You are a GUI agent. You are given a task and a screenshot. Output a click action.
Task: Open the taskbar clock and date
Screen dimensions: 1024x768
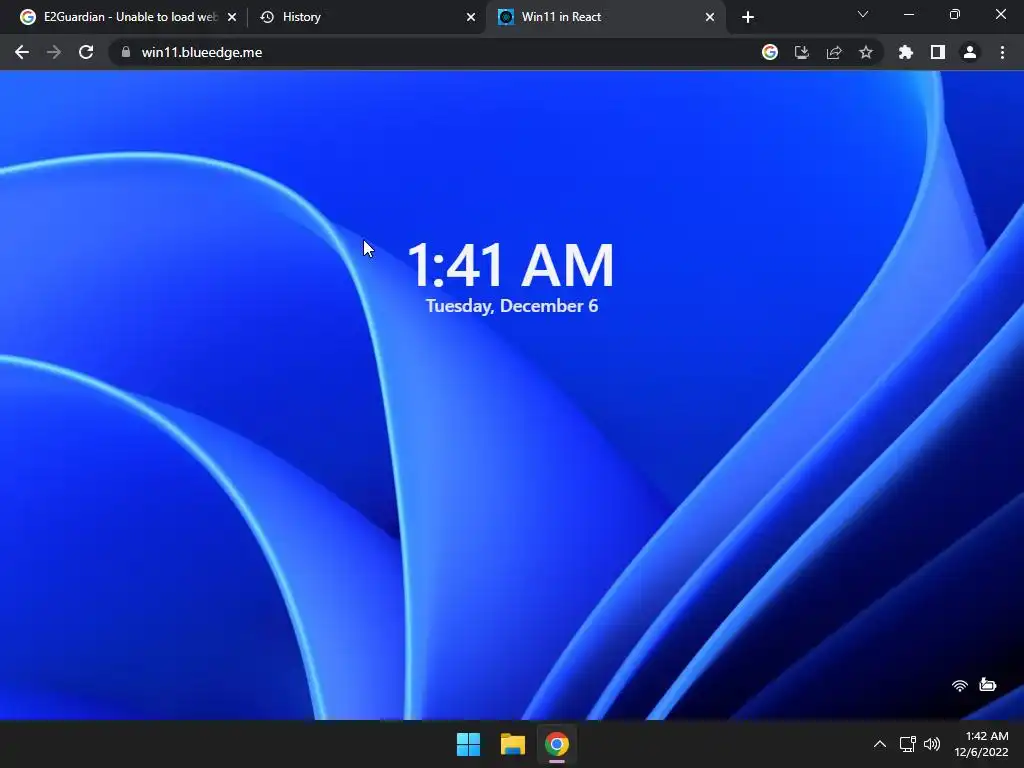click(982, 744)
